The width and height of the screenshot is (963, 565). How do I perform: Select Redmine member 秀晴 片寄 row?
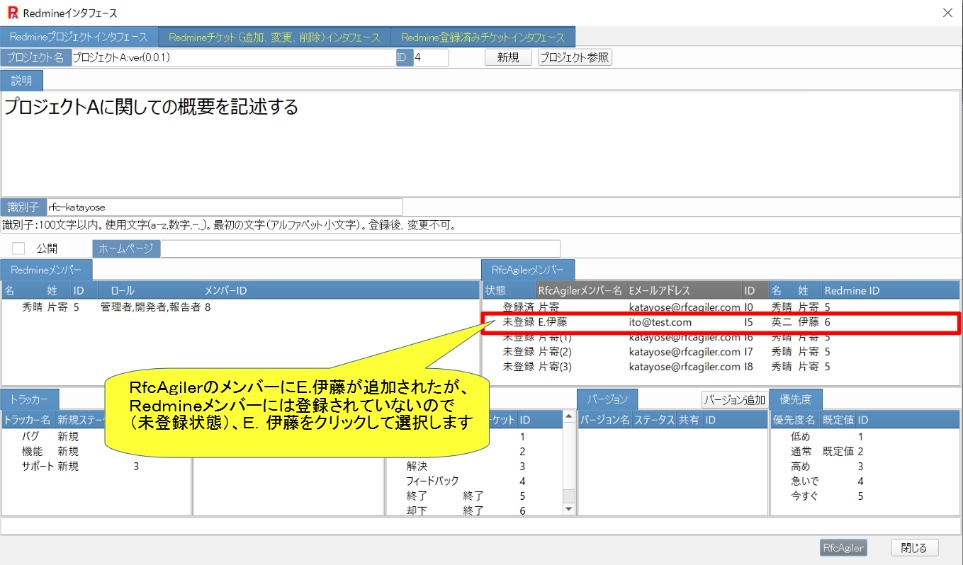tap(240, 307)
